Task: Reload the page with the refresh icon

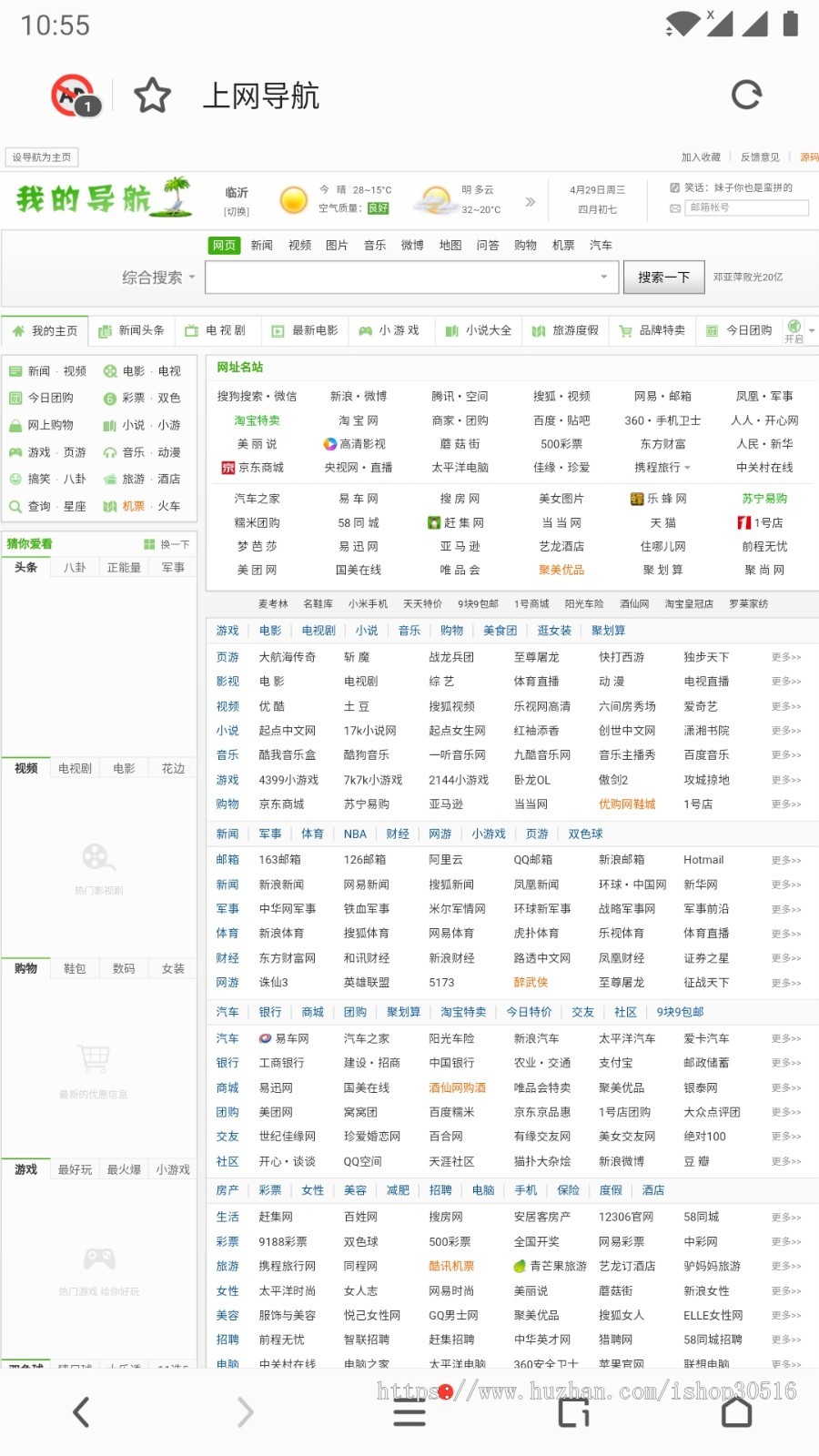Action: [x=746, y=95]
